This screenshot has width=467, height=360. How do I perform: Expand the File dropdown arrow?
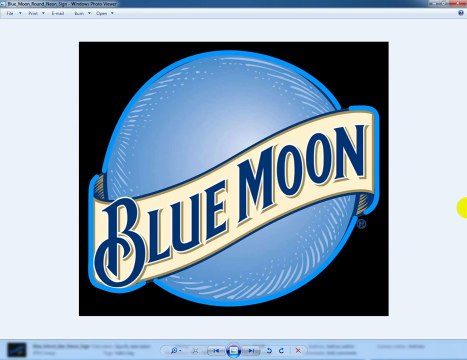coord(20,13)
